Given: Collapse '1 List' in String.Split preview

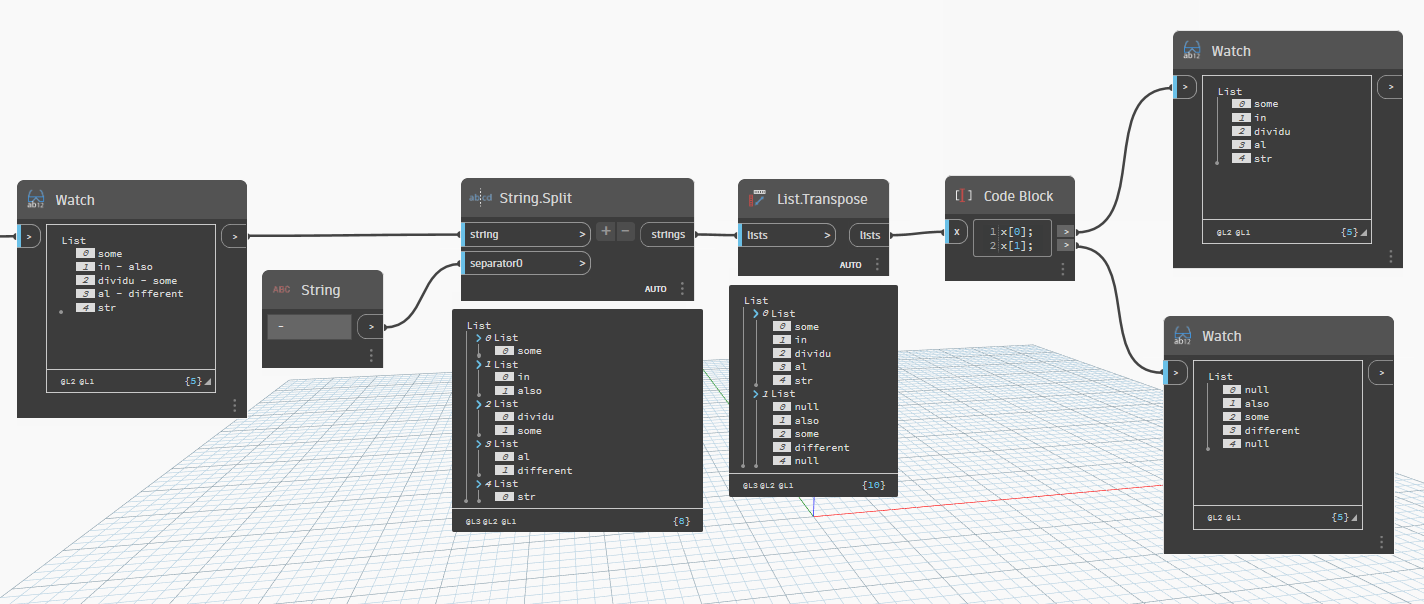Looking at the screenshot, I should pos(479,365).
